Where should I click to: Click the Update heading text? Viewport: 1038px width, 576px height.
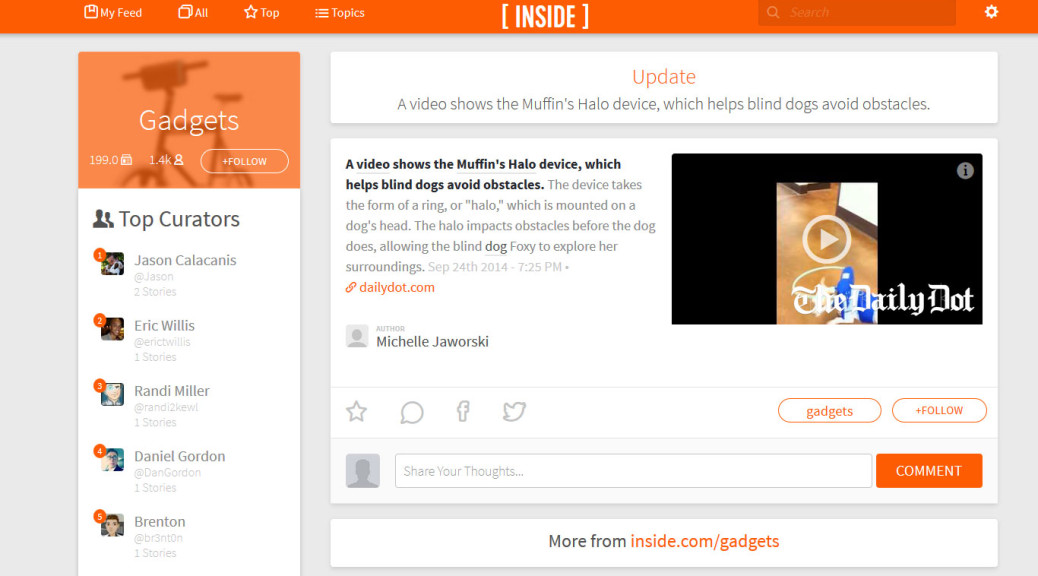coord(664,77)
